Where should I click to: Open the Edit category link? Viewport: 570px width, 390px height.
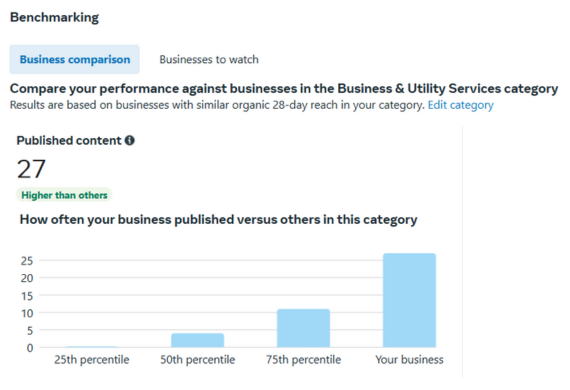461,105
